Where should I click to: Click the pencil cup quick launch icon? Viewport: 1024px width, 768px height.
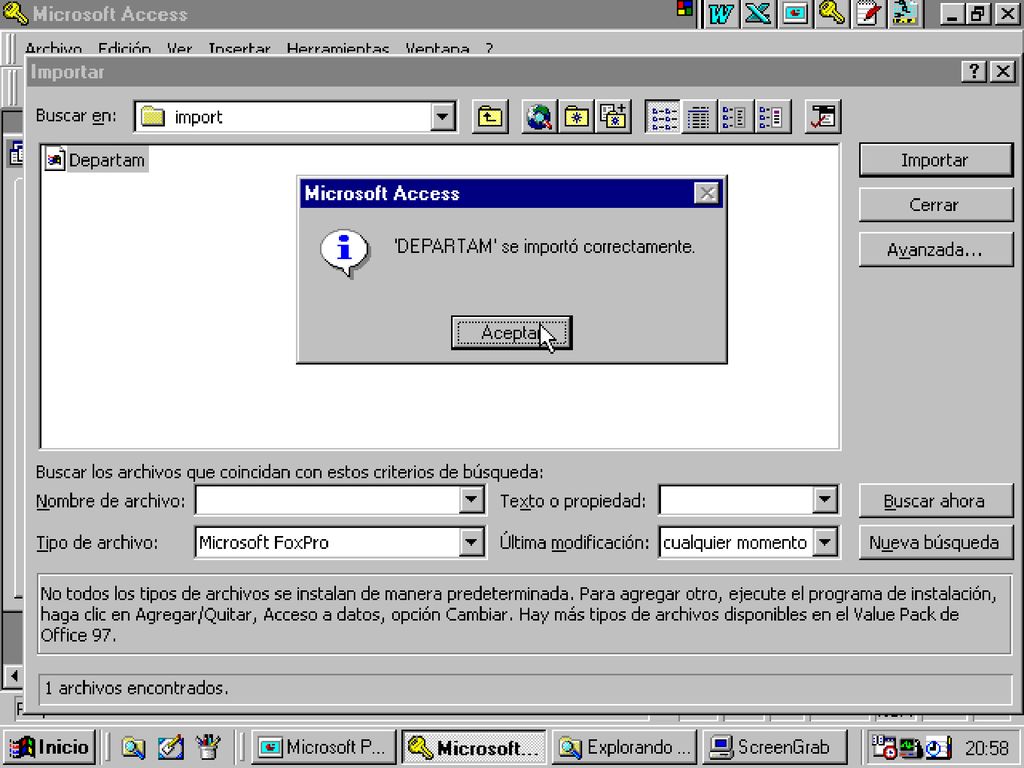coord(208,747)
